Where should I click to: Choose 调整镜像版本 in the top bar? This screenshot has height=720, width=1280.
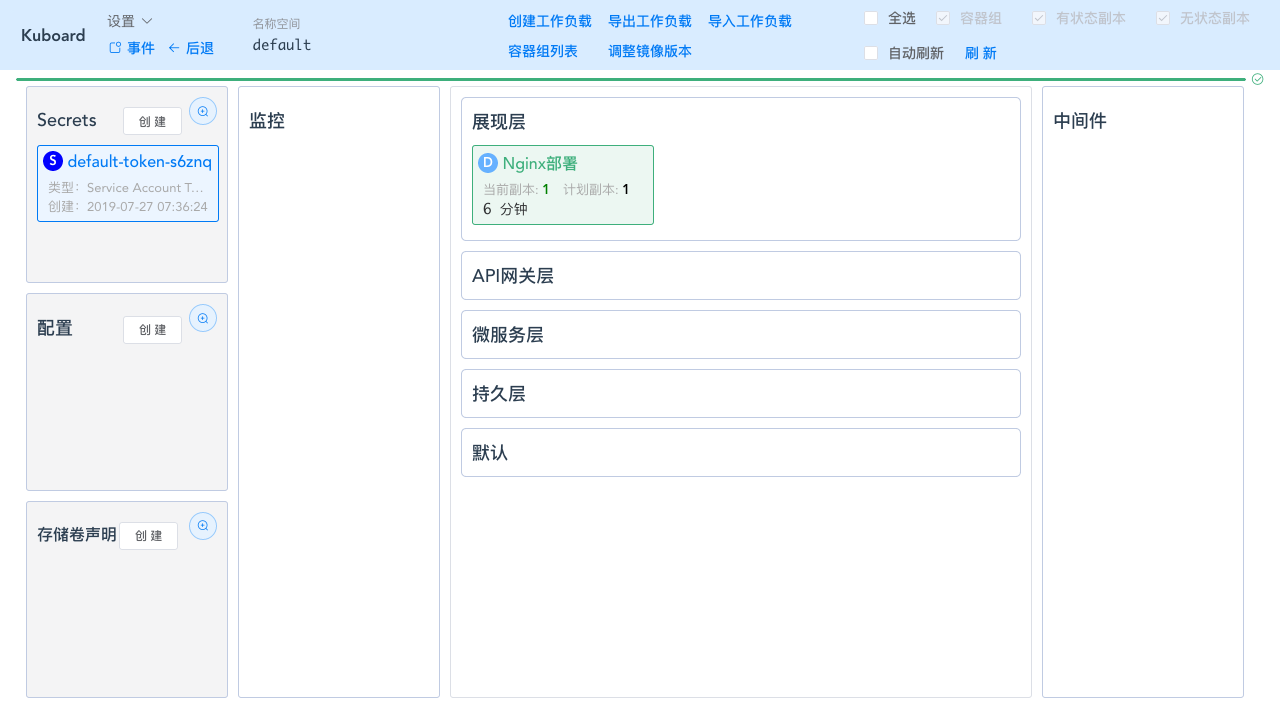(649, 51)
